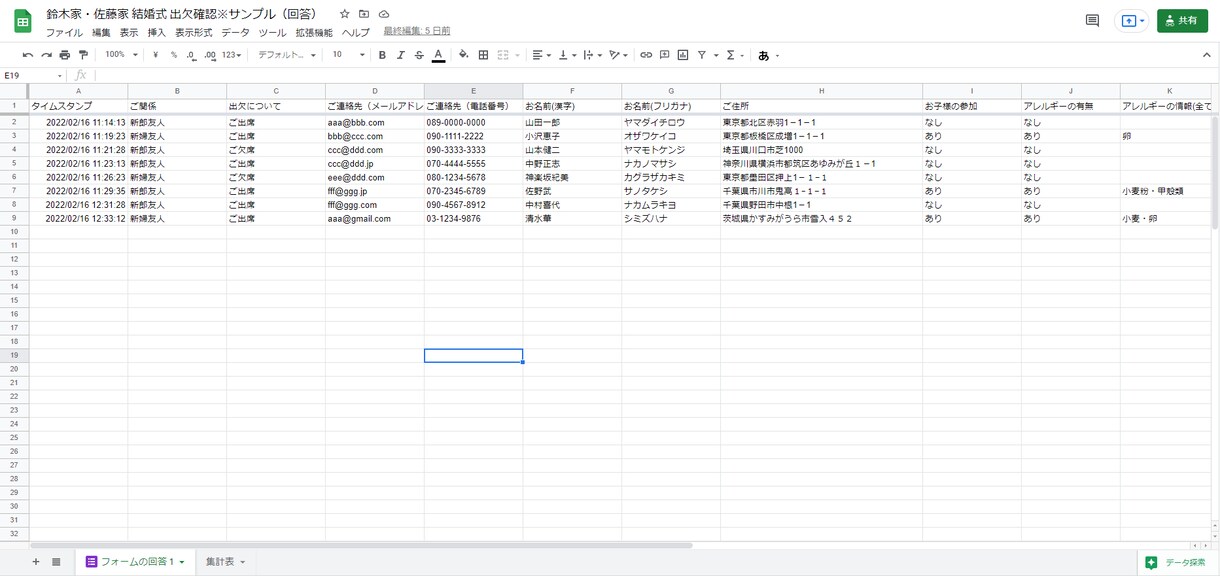Open the 編集 menu
Screen dimensions: 1220x576
(x=101, y=33)
